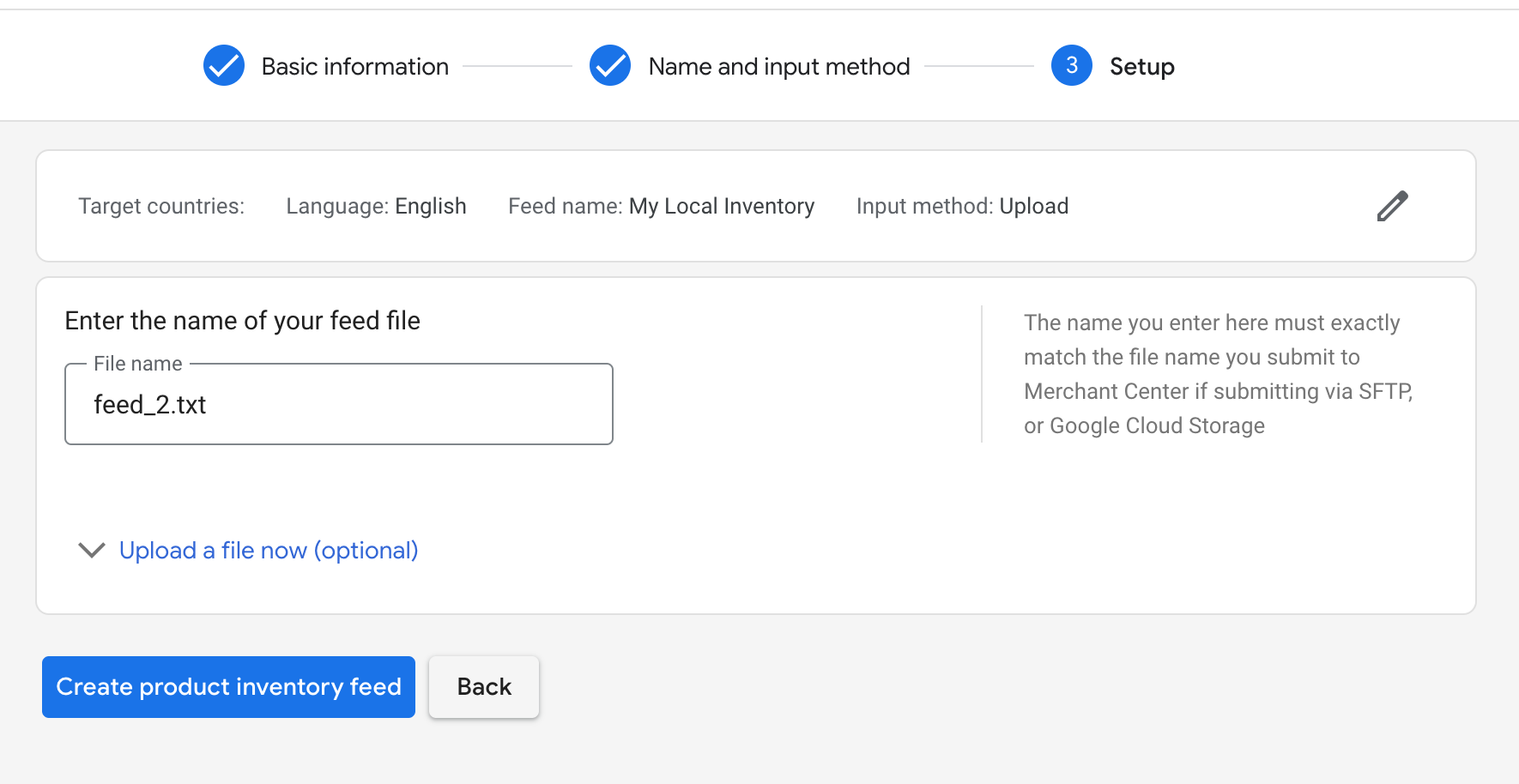Click the Create product inventory feed button
The width and height of the screenshot is (1519, 784).
coord(228,687)
